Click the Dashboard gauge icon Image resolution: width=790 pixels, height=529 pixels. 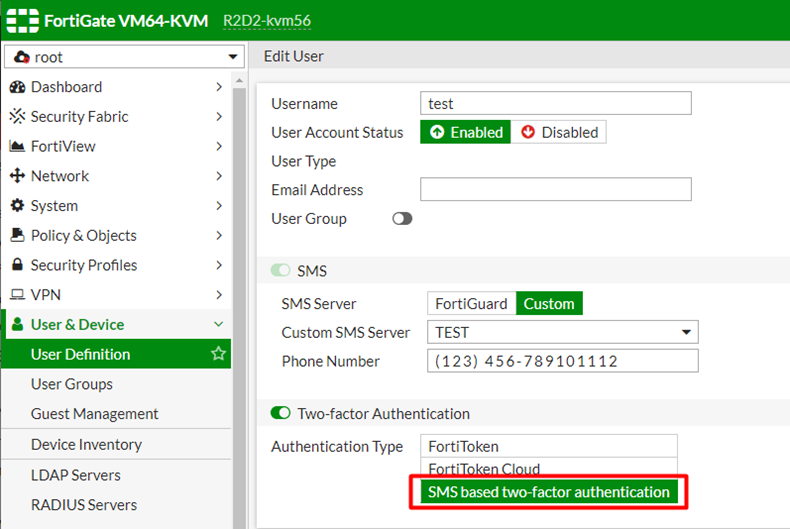pos(17,87)
